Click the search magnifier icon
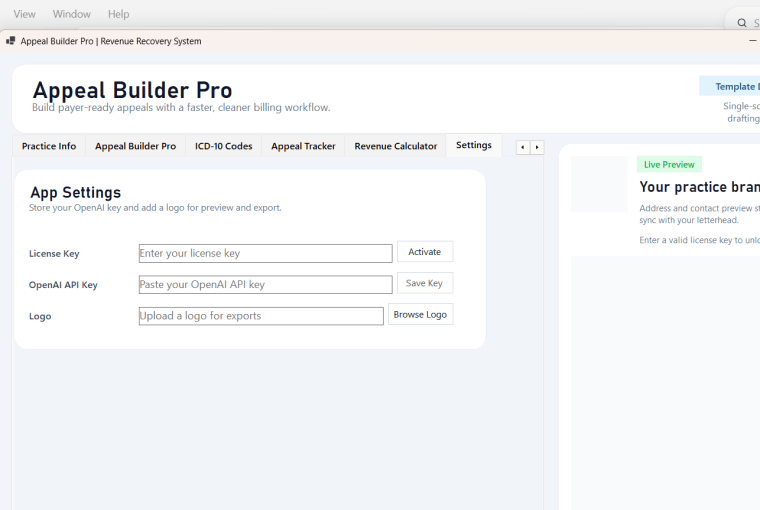 pos(742,23)
